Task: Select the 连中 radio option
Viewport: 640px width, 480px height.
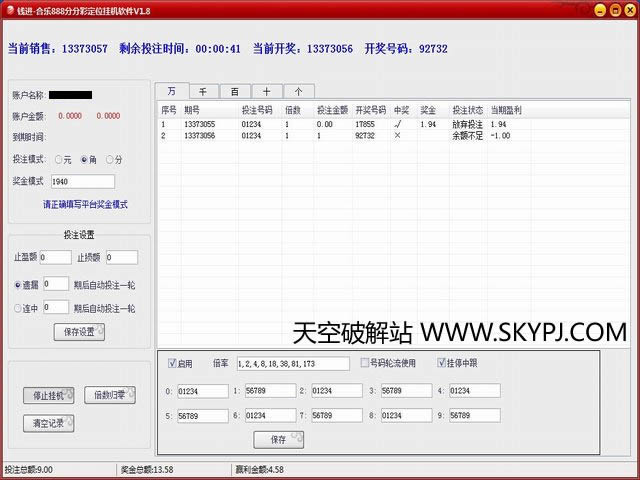Action: [x=19, y=308]
